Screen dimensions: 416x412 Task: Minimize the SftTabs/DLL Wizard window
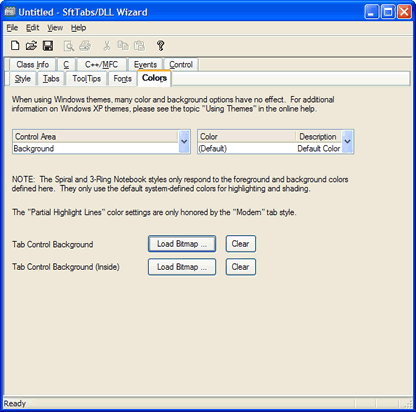pyautogui.click(x=372, y=12)
